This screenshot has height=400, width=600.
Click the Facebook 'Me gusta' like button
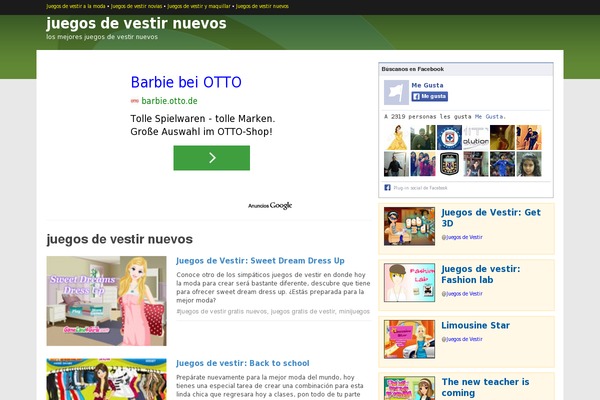(430, 96)
